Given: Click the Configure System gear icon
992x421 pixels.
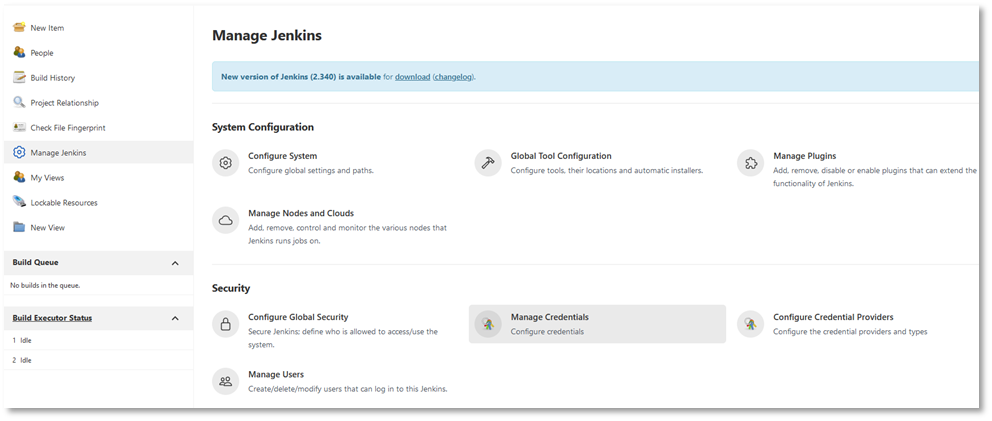Looking at the screenshot, I should click(x=226, y=163).
